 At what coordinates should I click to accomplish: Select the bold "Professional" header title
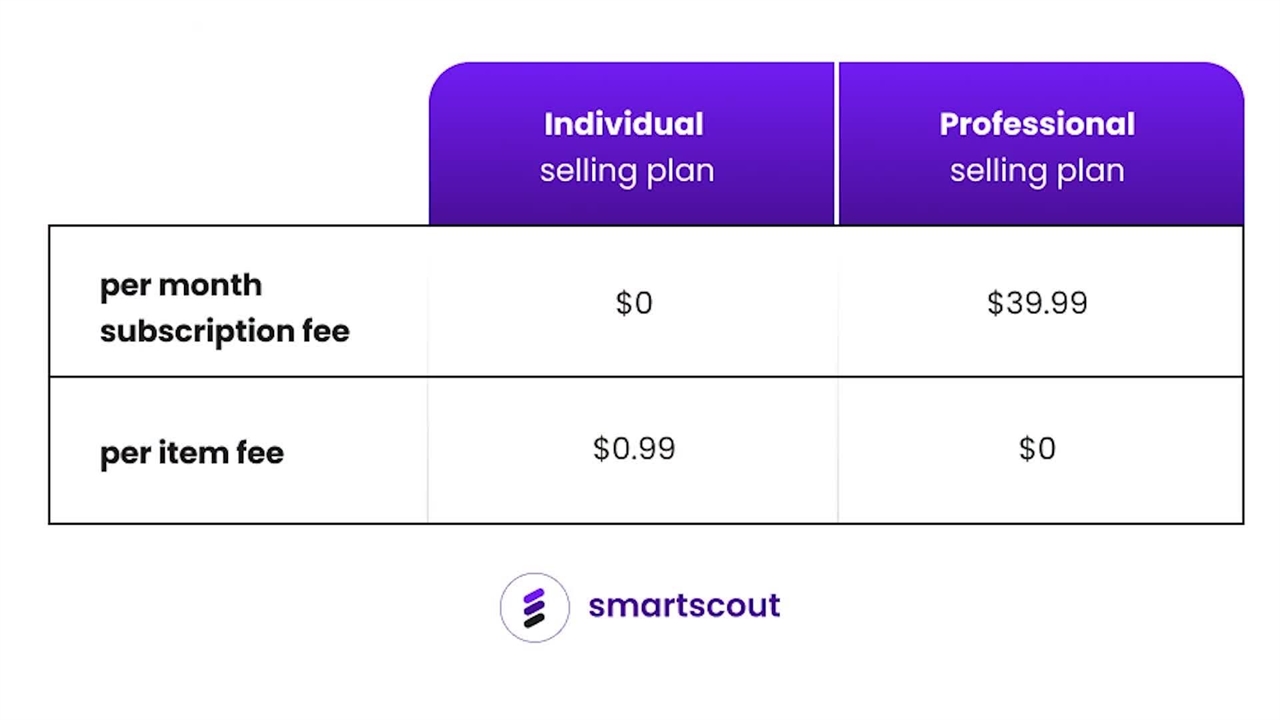coord(1037,124)
